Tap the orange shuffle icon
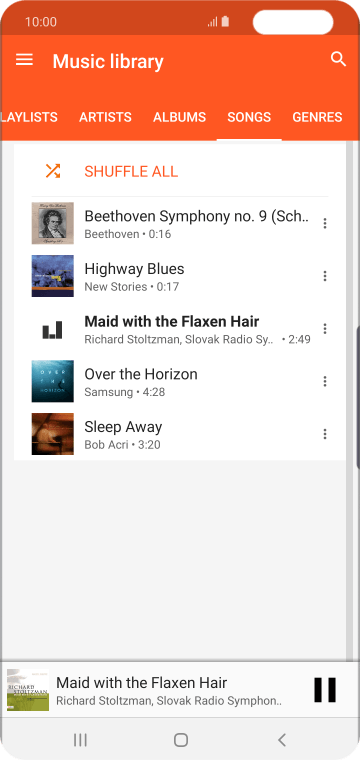360x760 pixels. [53, 171]
